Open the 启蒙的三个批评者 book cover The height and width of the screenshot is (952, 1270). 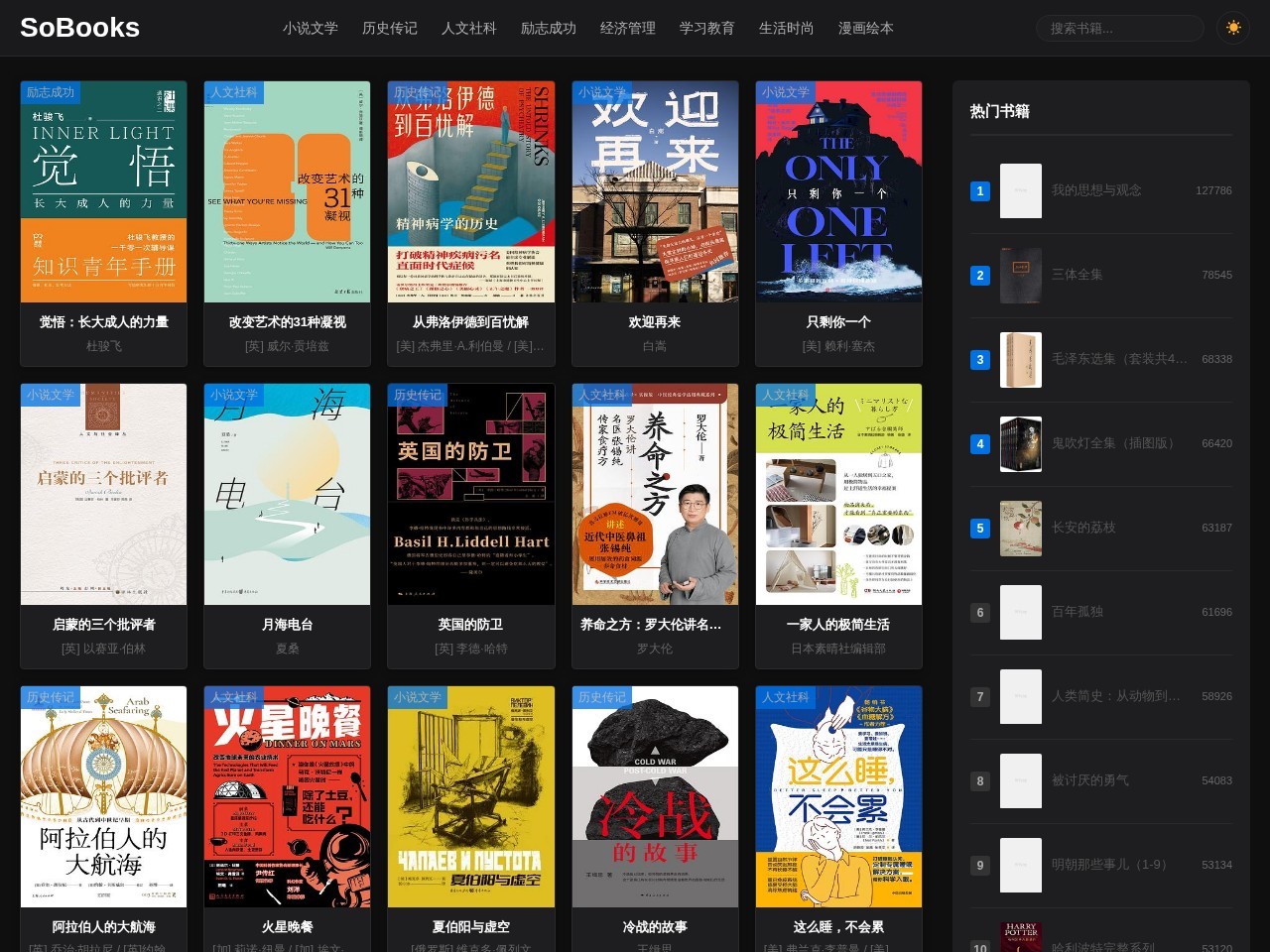[x=104, y=494]
